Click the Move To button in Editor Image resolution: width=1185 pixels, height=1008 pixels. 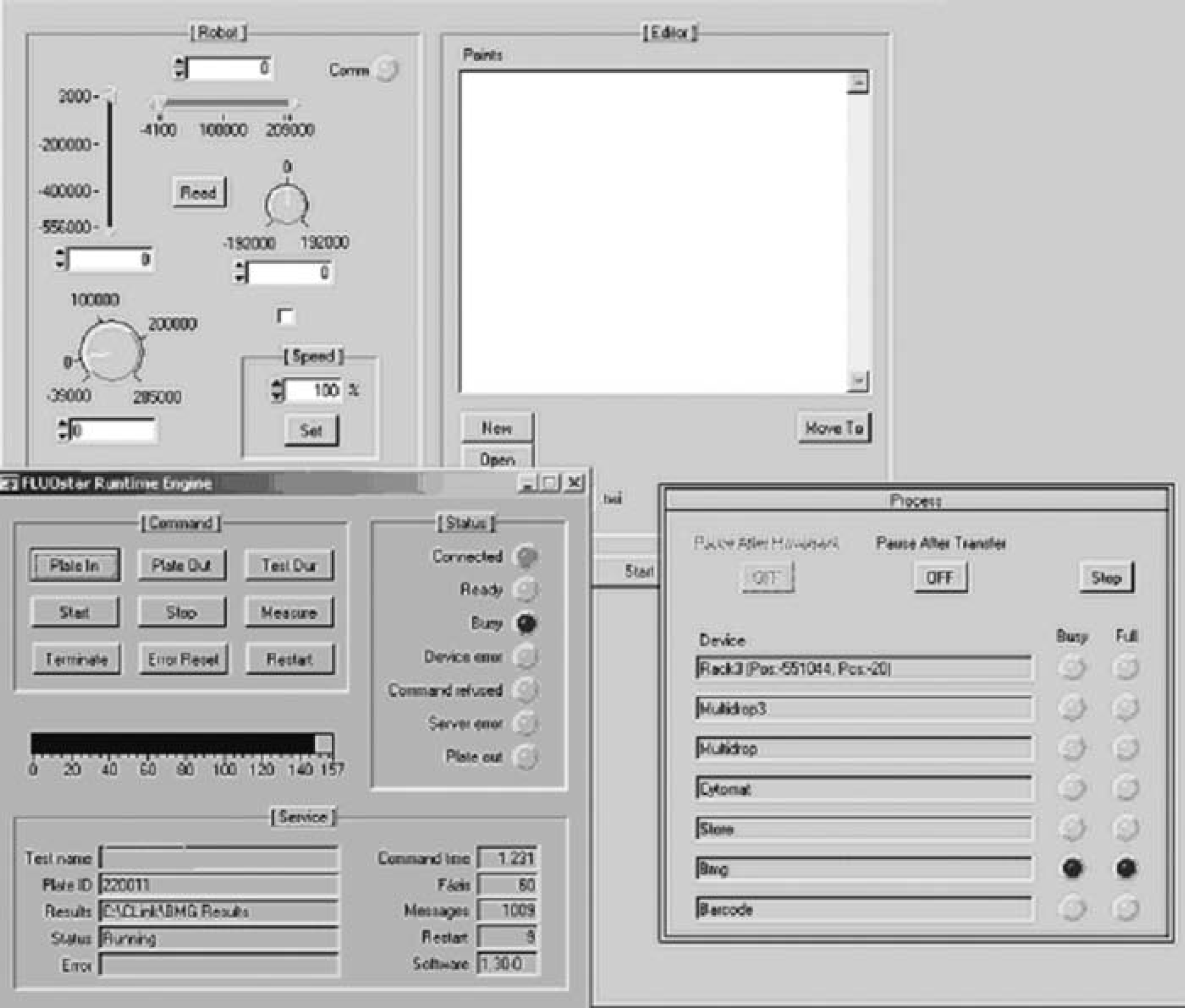tap(834, 428)
